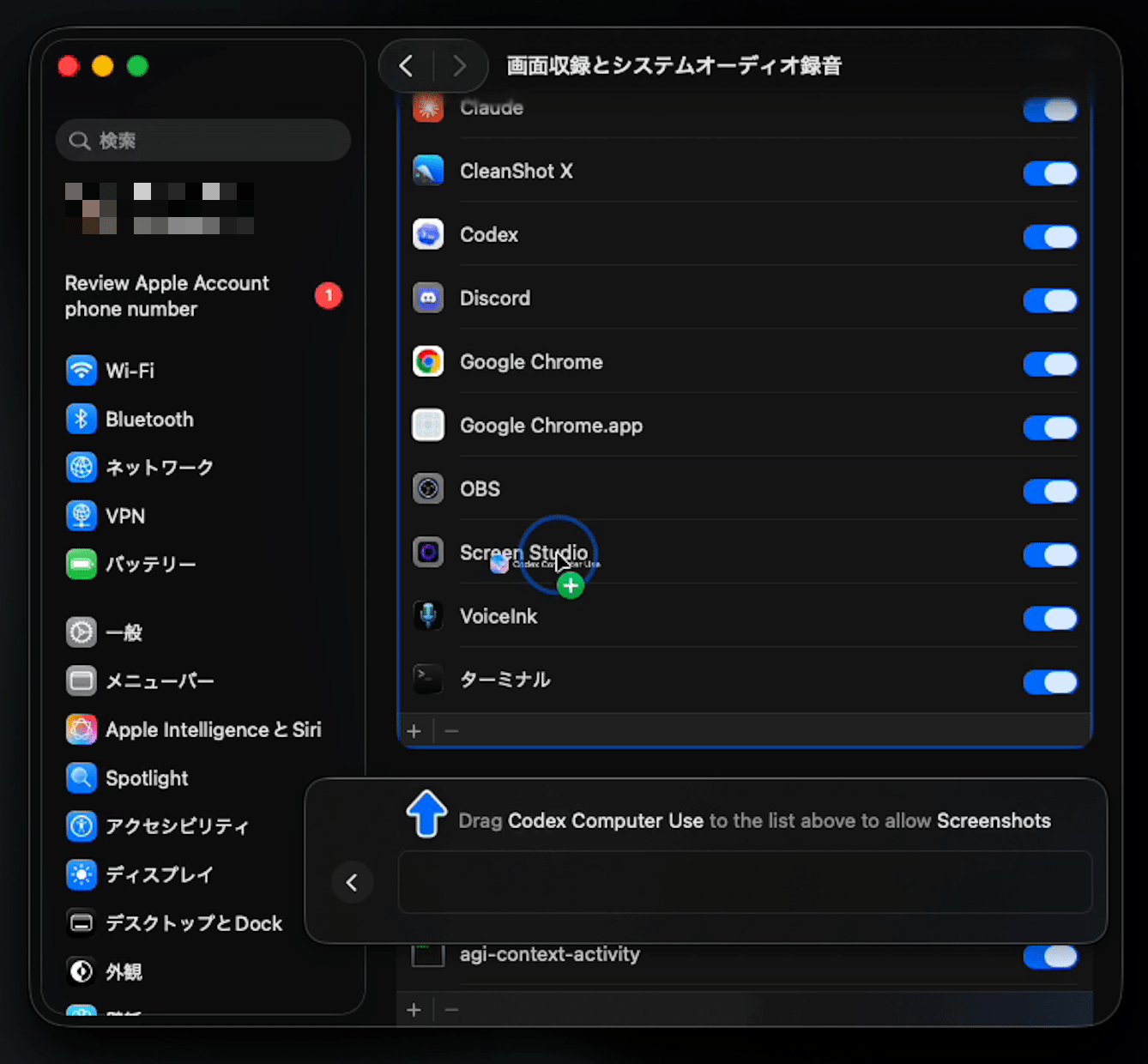Open the Wi-Fi settings pane
The width and height of the screenshot is (1148, 1064).
tap(129, 371)
